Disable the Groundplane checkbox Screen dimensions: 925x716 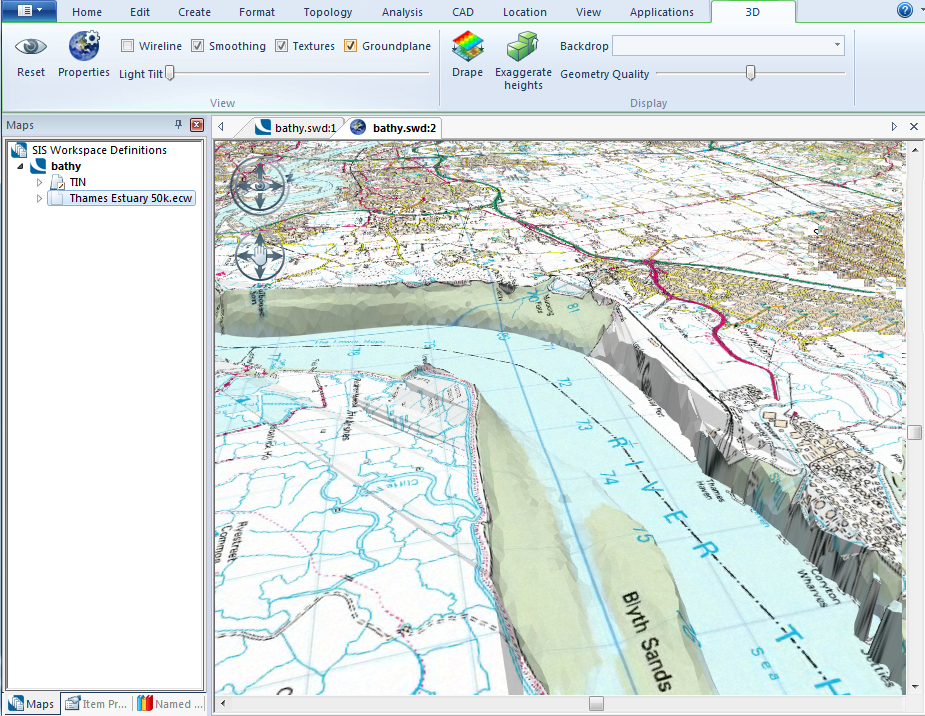(x=351, y=46)
